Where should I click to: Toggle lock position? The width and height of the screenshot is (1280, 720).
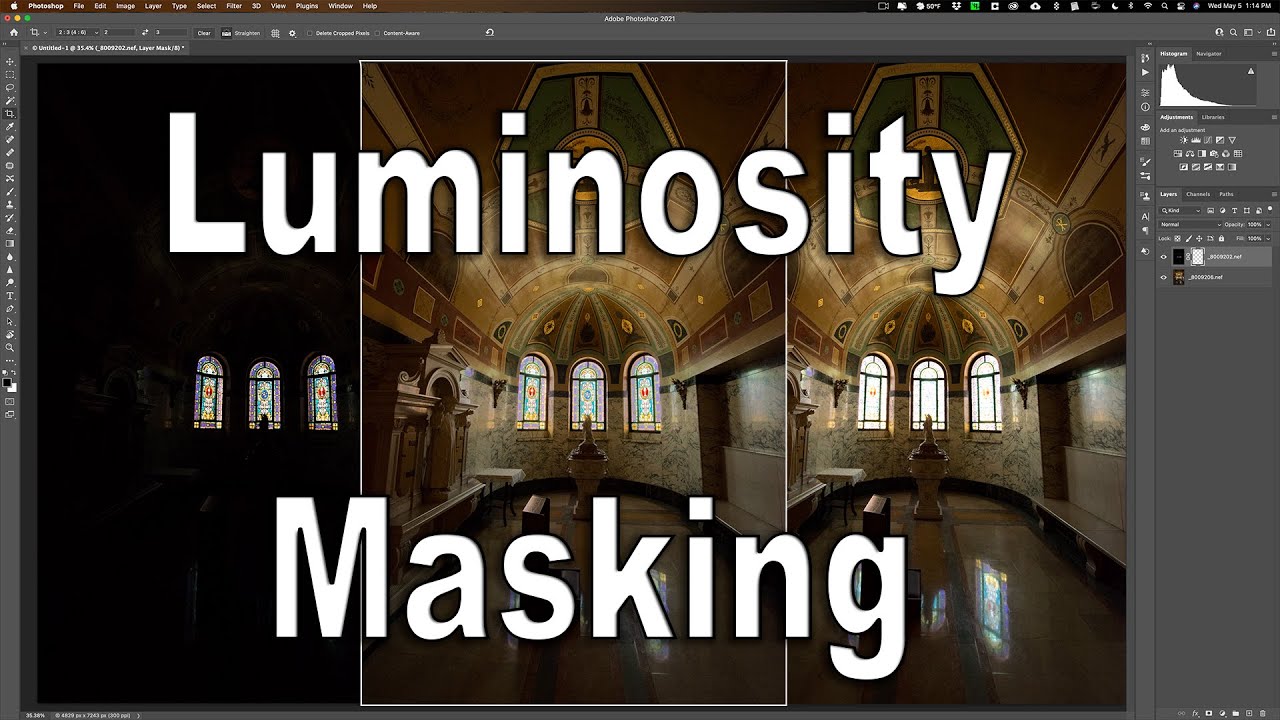point(1200,238)
